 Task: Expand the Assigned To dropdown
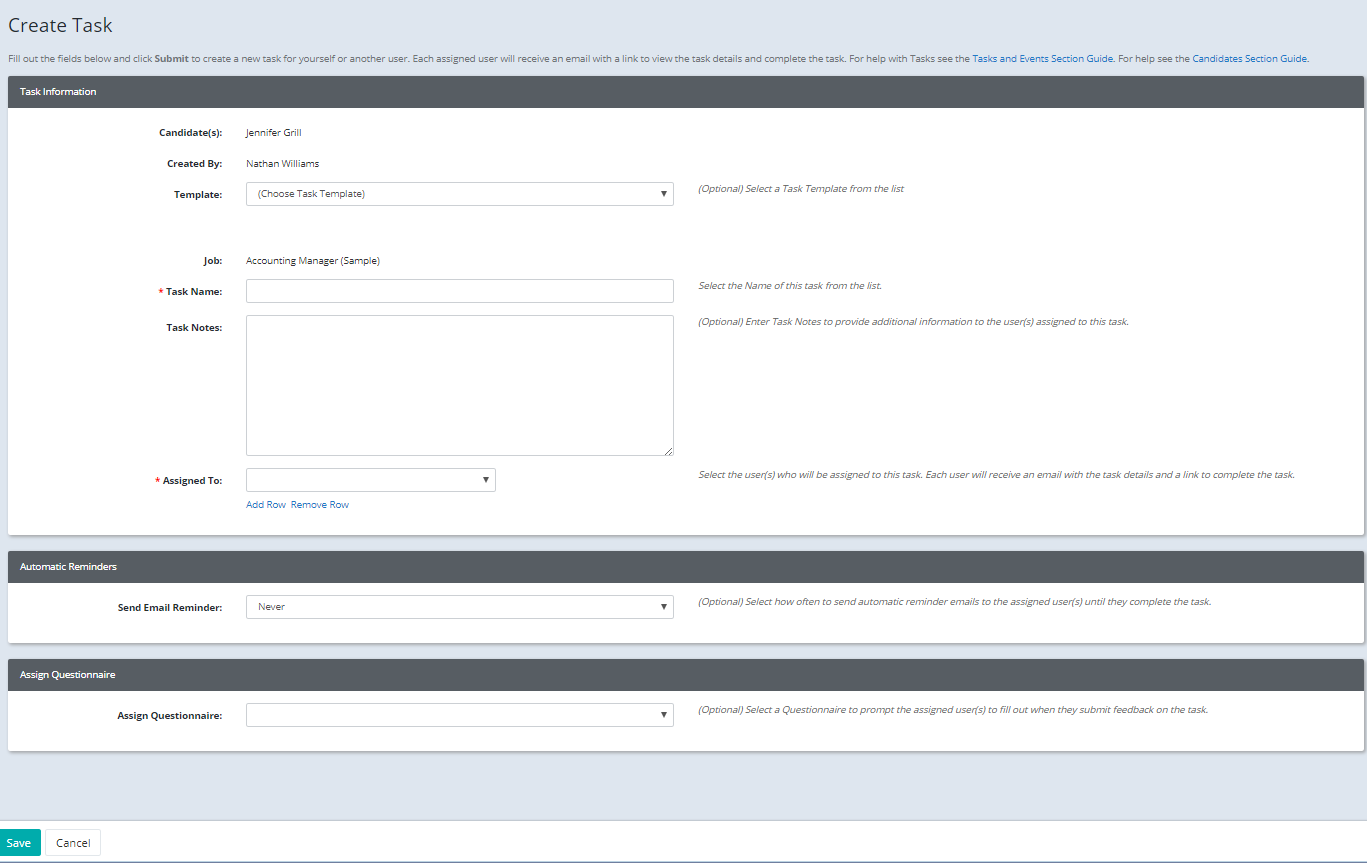click(370, 480)
